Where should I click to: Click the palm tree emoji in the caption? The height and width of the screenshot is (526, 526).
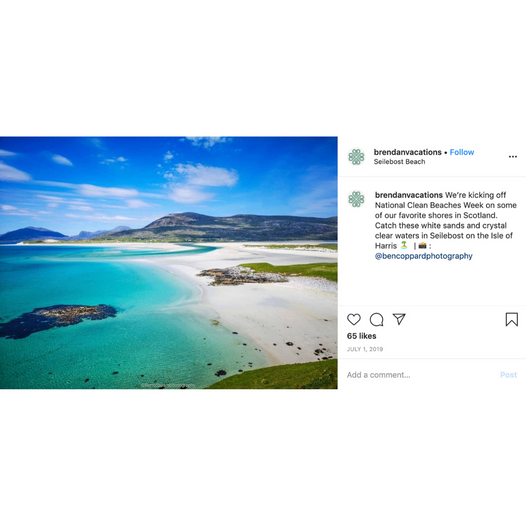click(x=404, y=246)
